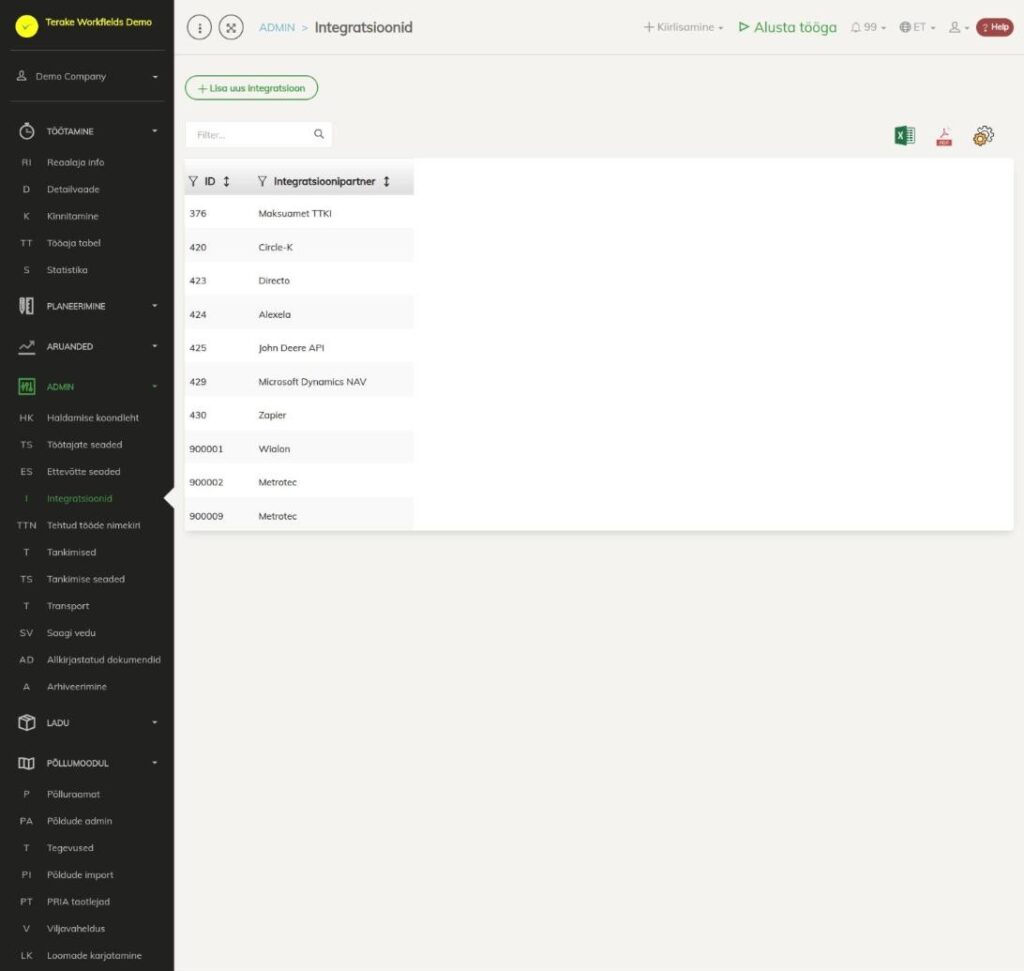Select the Microsoft Dynamics NAV row

pyautogui.click(x=299, y=382)
